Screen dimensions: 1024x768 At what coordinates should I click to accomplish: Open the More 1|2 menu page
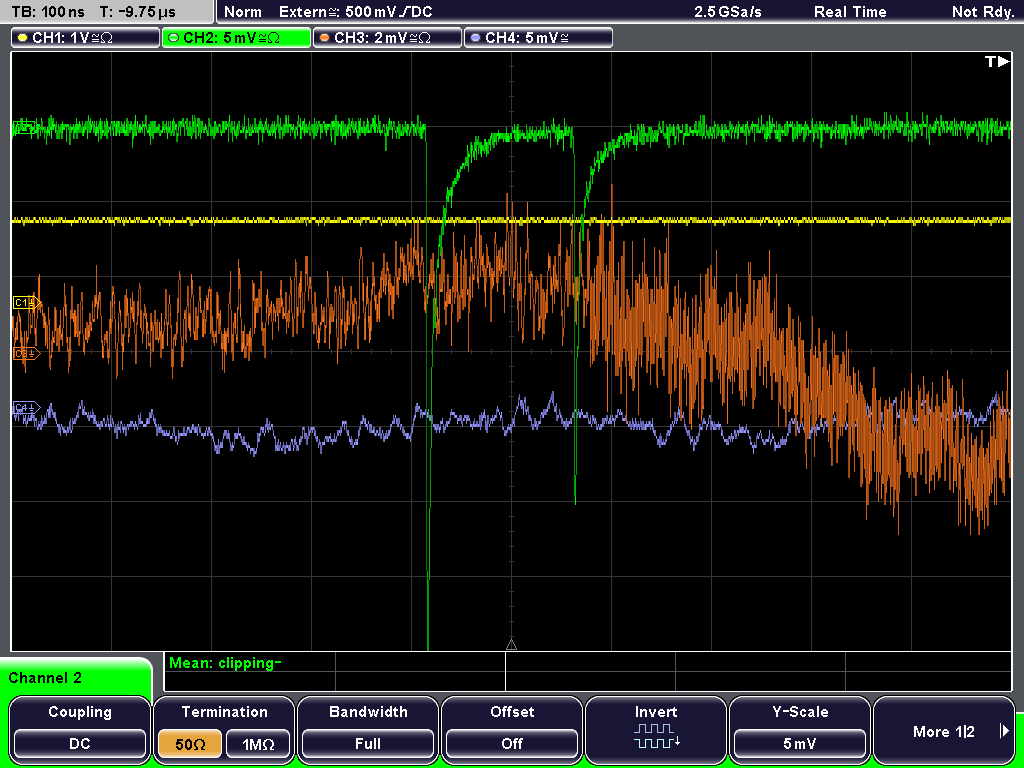pos(944,729)
